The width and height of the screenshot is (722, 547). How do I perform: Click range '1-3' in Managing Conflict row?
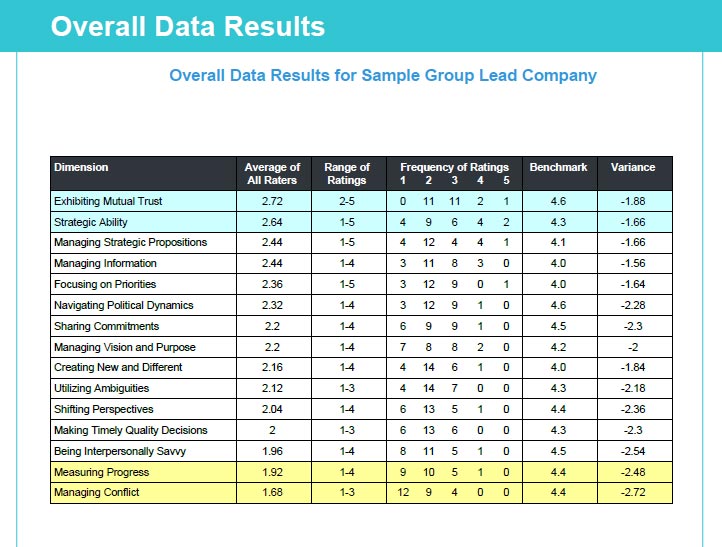pos(347,492)
